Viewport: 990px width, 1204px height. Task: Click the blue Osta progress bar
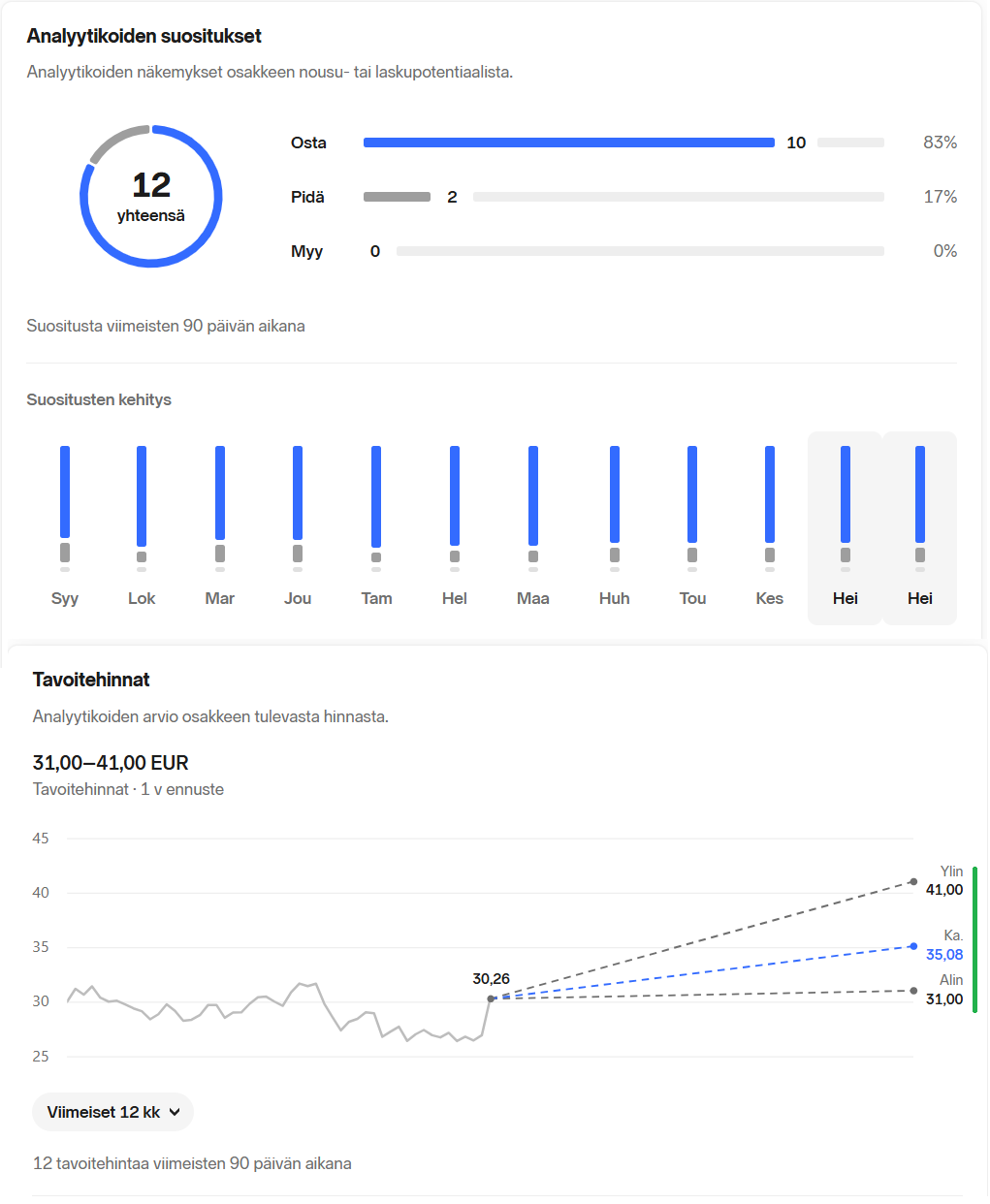(569, 143)
